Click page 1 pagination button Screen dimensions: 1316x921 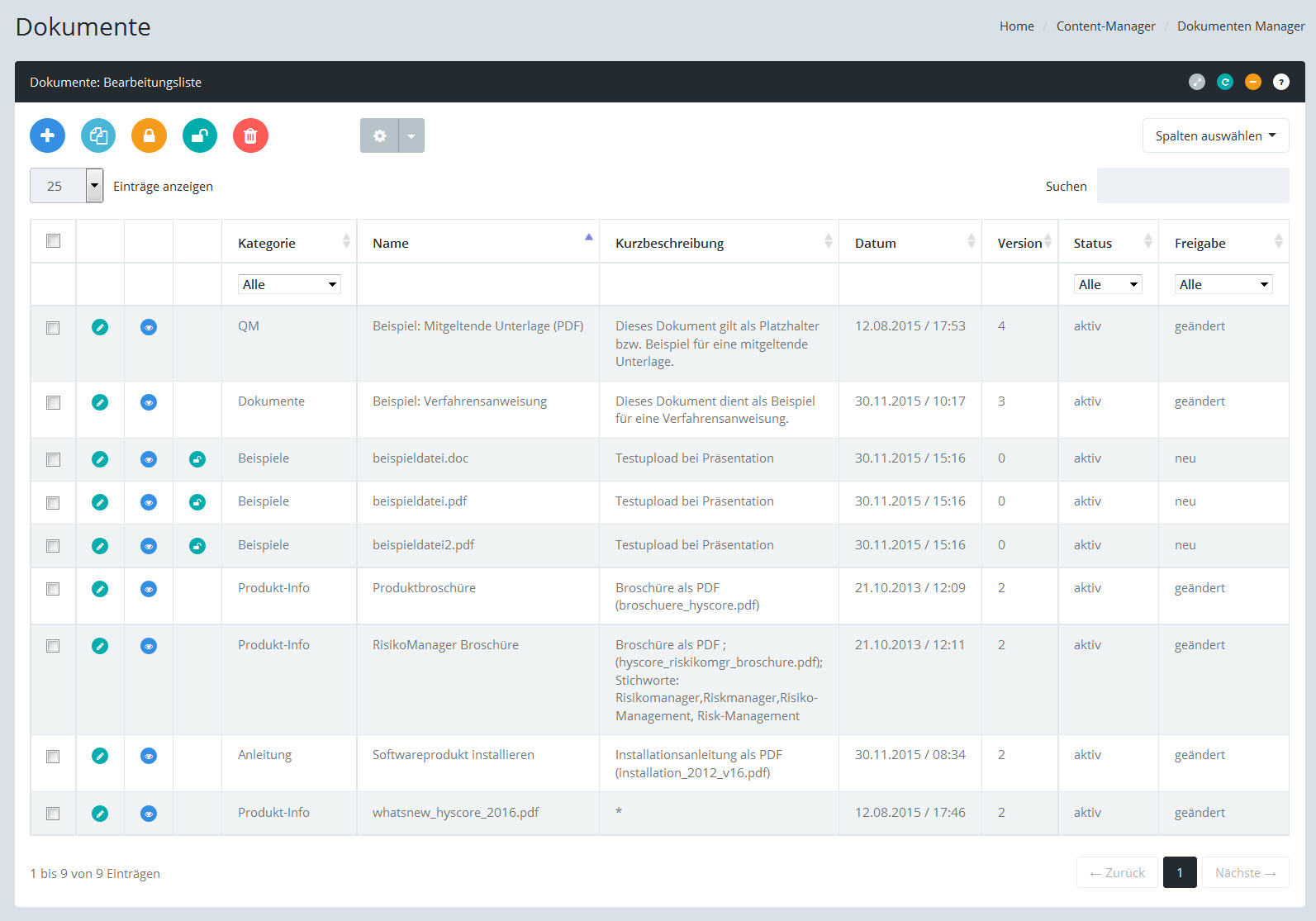tap(1179, 872)
